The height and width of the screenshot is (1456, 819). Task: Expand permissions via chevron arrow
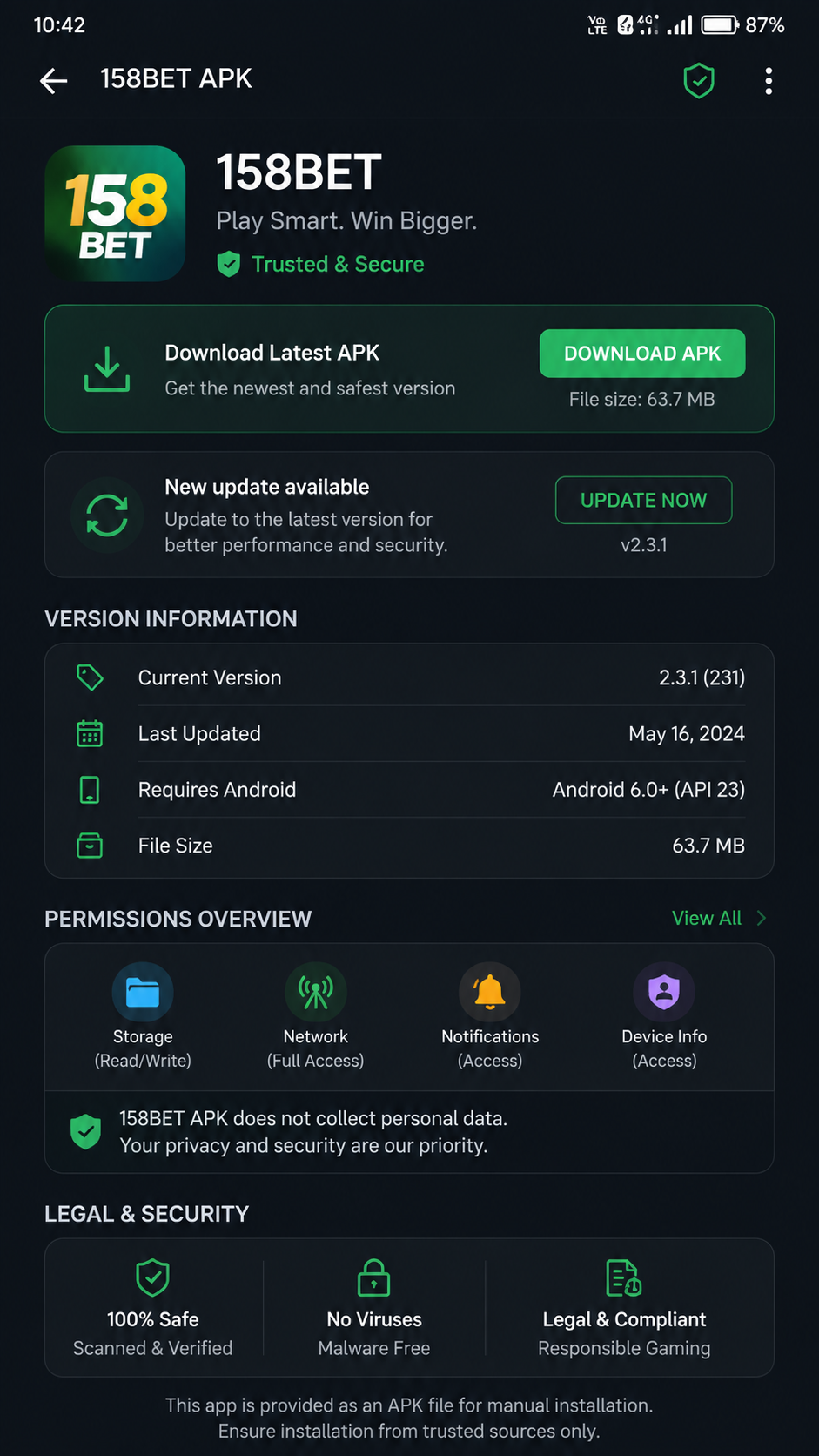pos(762,918)
